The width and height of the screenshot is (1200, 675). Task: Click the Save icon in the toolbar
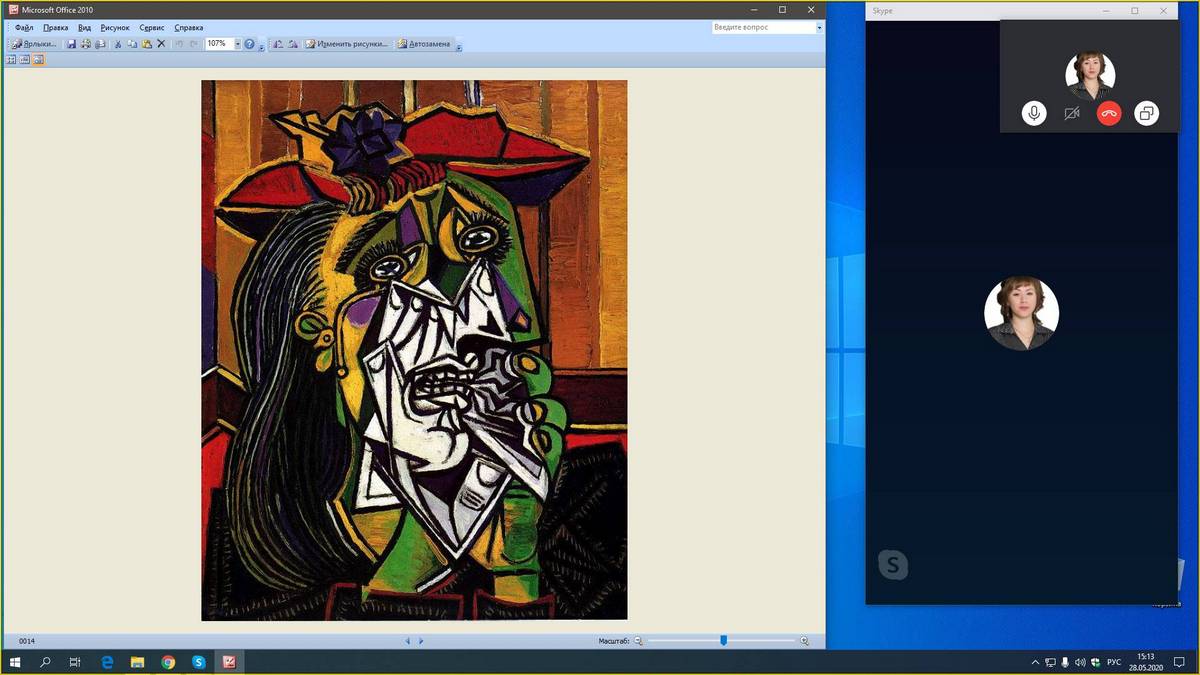(71, 44)
